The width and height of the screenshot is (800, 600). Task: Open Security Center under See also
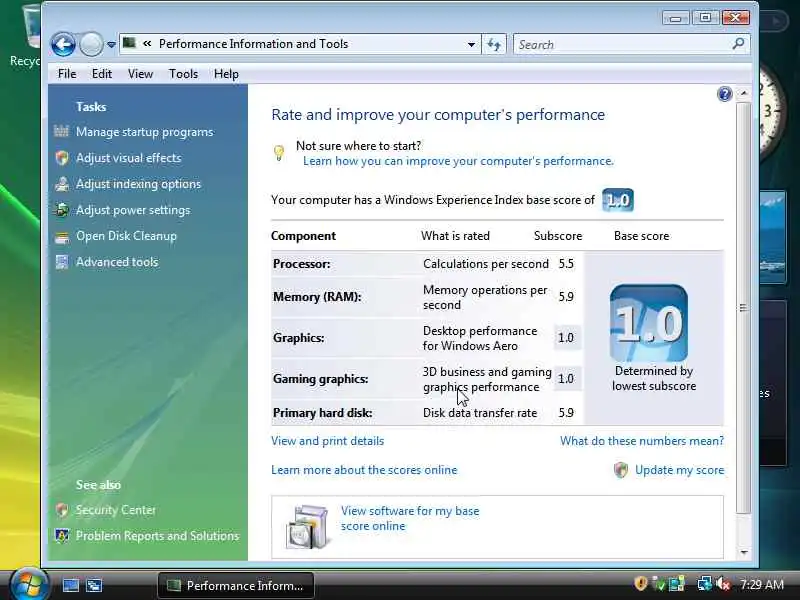116,510
